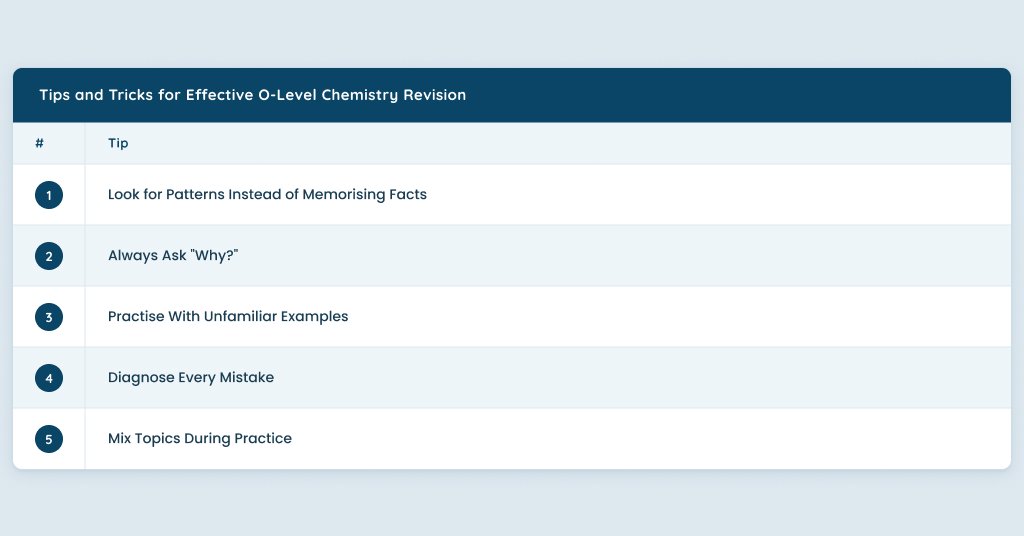Image resolution: width=1024 pixels, height=536 pixels.
Task: Click the number 1 circle badge
Action: (x=49, y=195)
